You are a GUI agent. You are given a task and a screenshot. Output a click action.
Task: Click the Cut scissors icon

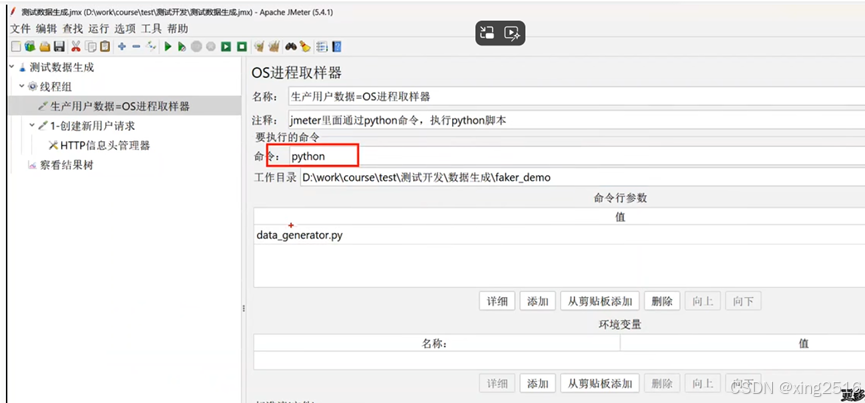(76, 47)
